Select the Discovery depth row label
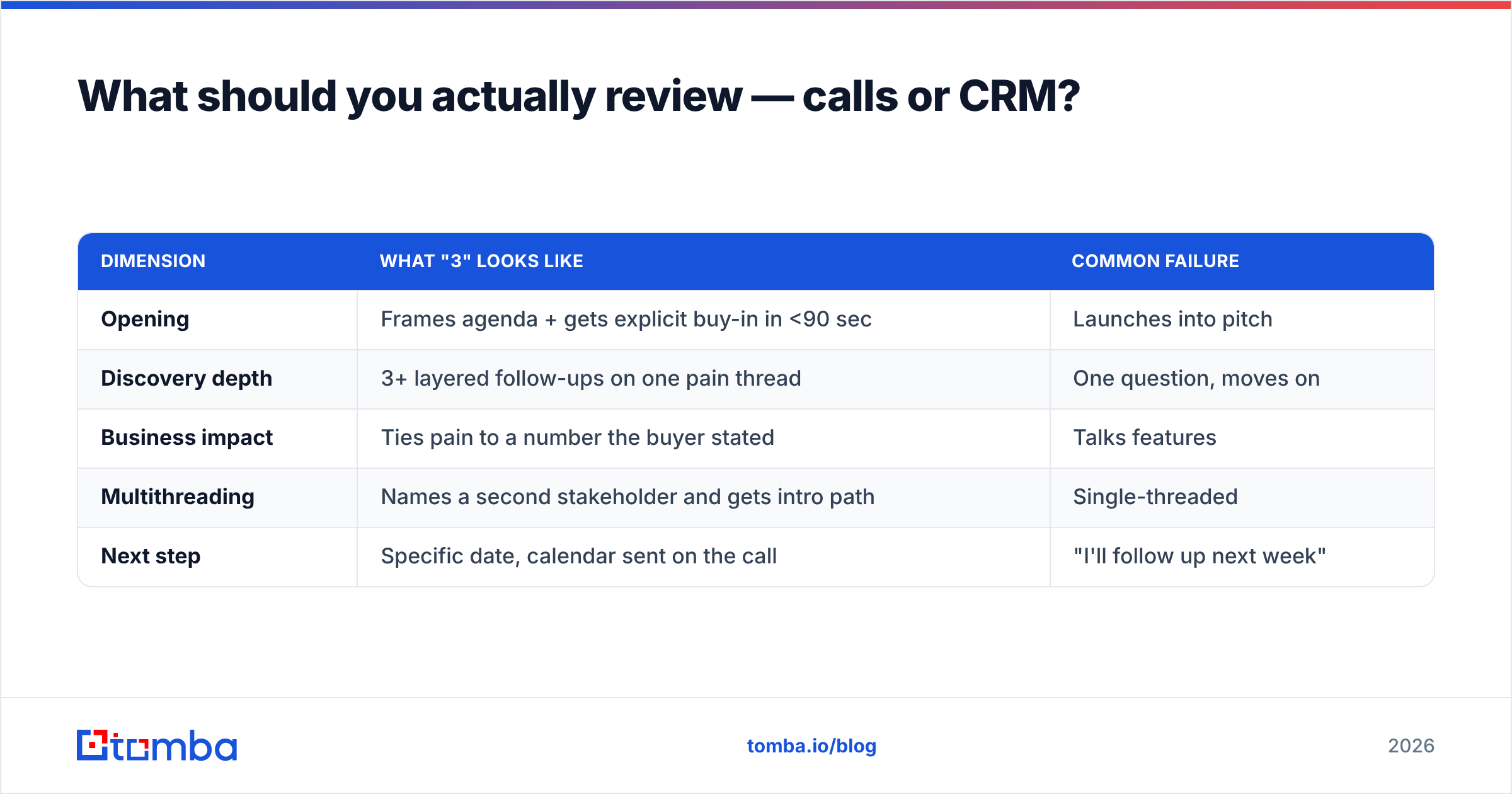1512x794 pixels. [x=186, y=379]
